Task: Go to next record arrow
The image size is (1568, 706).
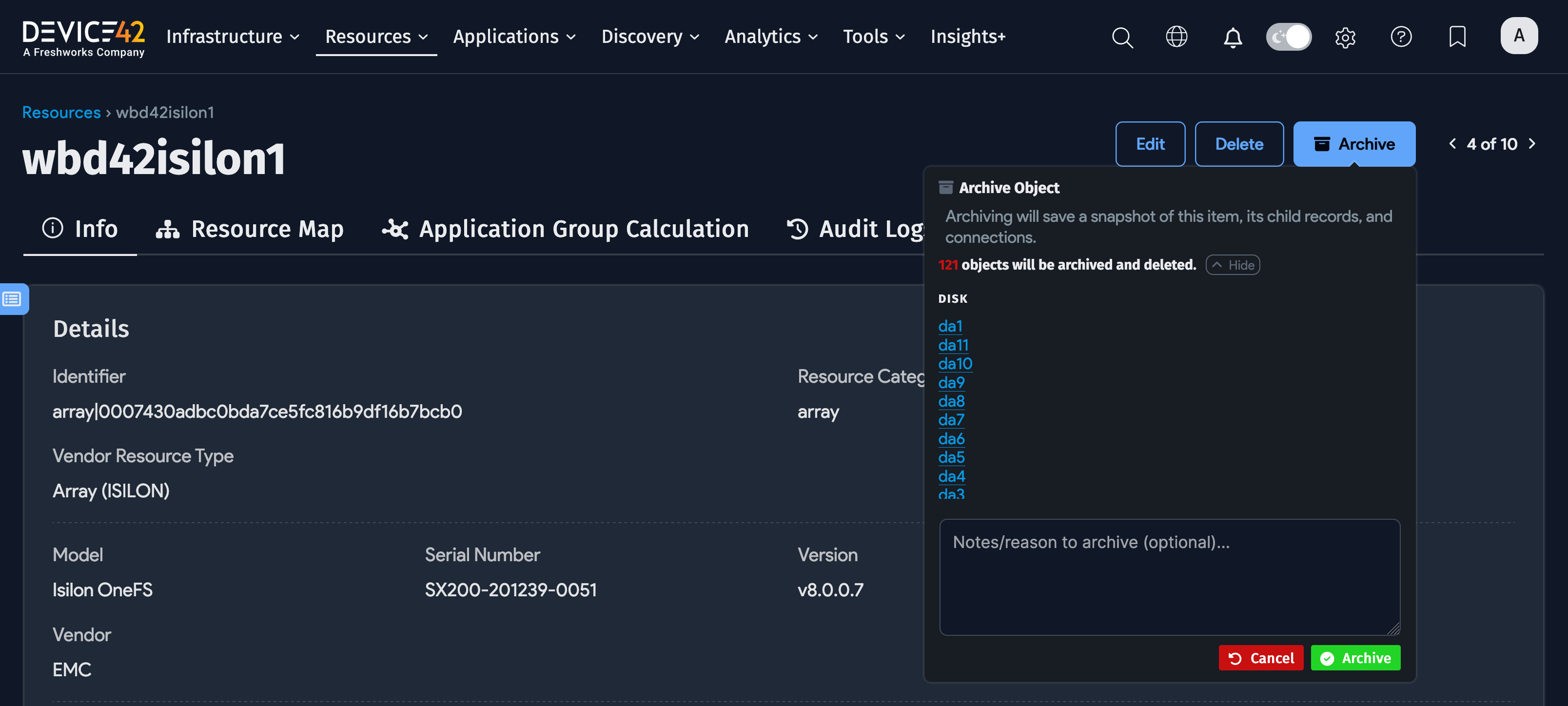Action: pos(1532,144)
